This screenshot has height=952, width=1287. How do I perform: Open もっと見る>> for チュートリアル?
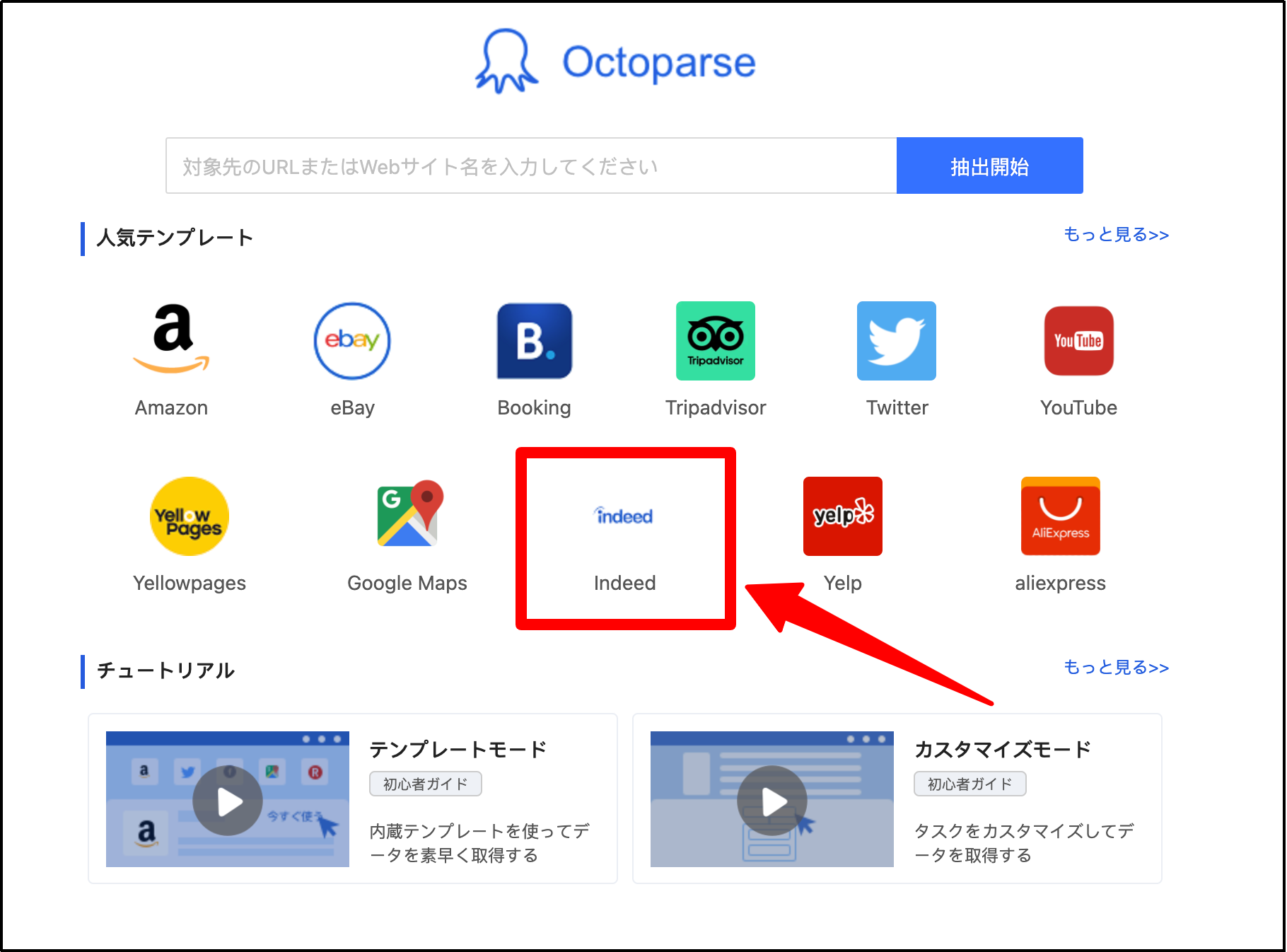pos(1117,667)
